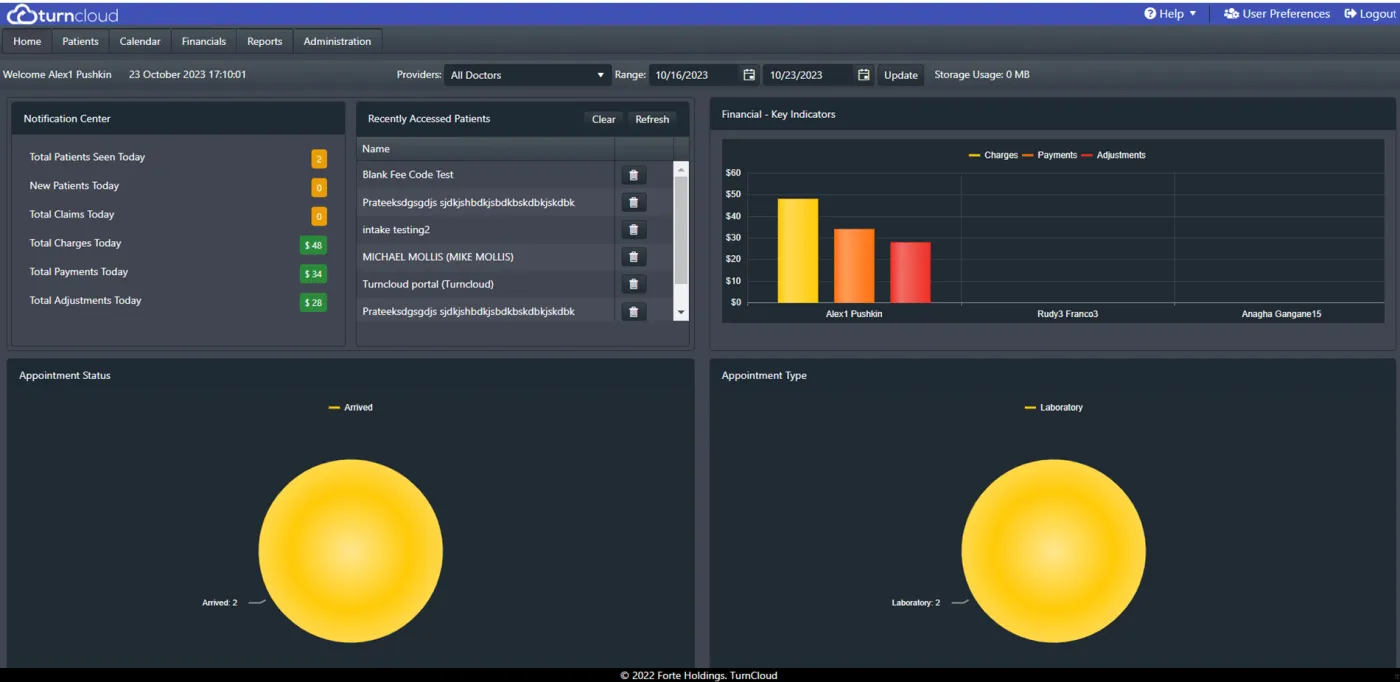The width and height of the screenshot is (1400, 682).
Task: Toggle the Charges series in chart legend
Action: pyautogui.click(x=993, y=155)
